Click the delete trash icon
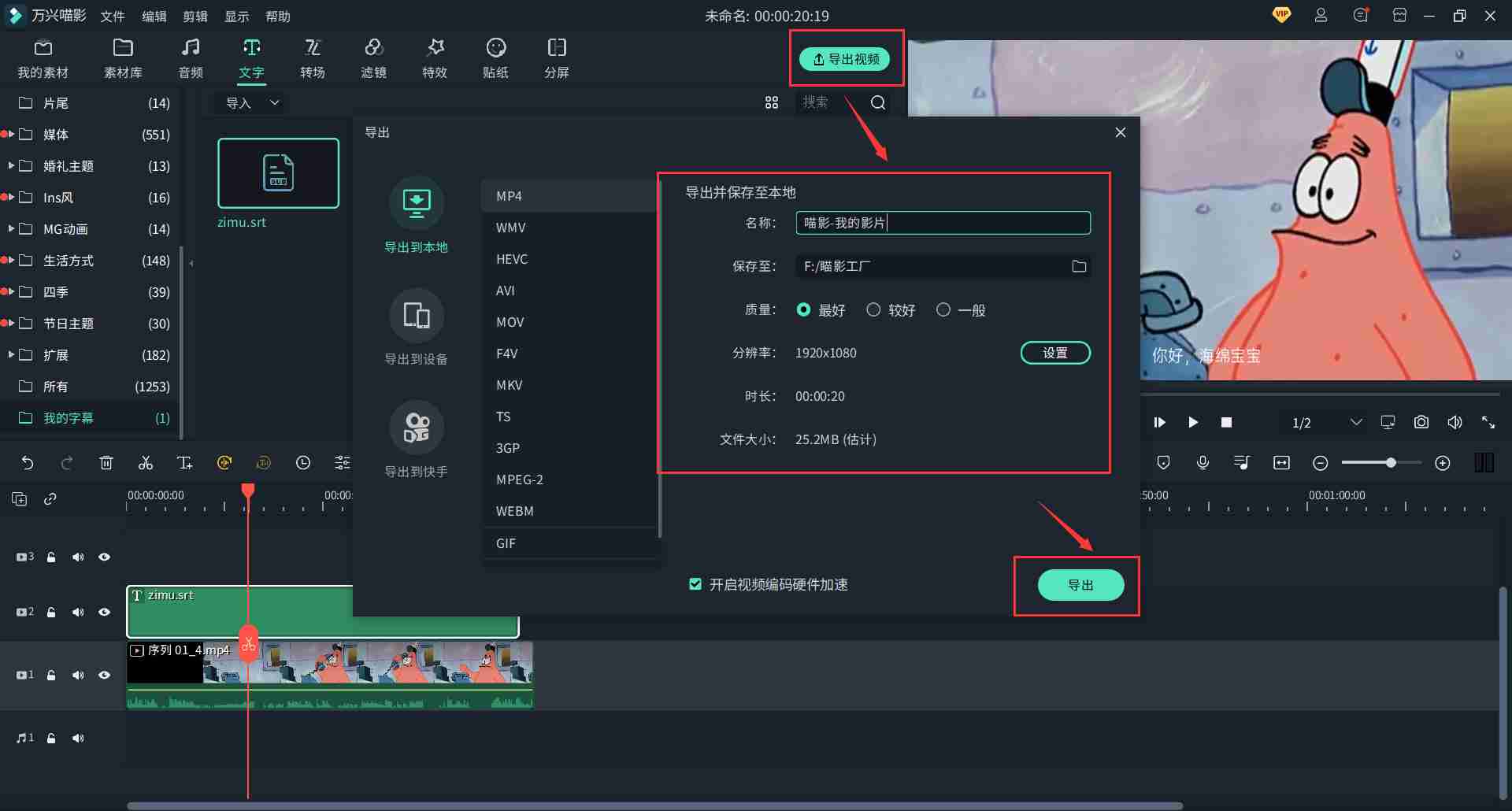Viewport: 1512px width, 811px height. (106, 463)
